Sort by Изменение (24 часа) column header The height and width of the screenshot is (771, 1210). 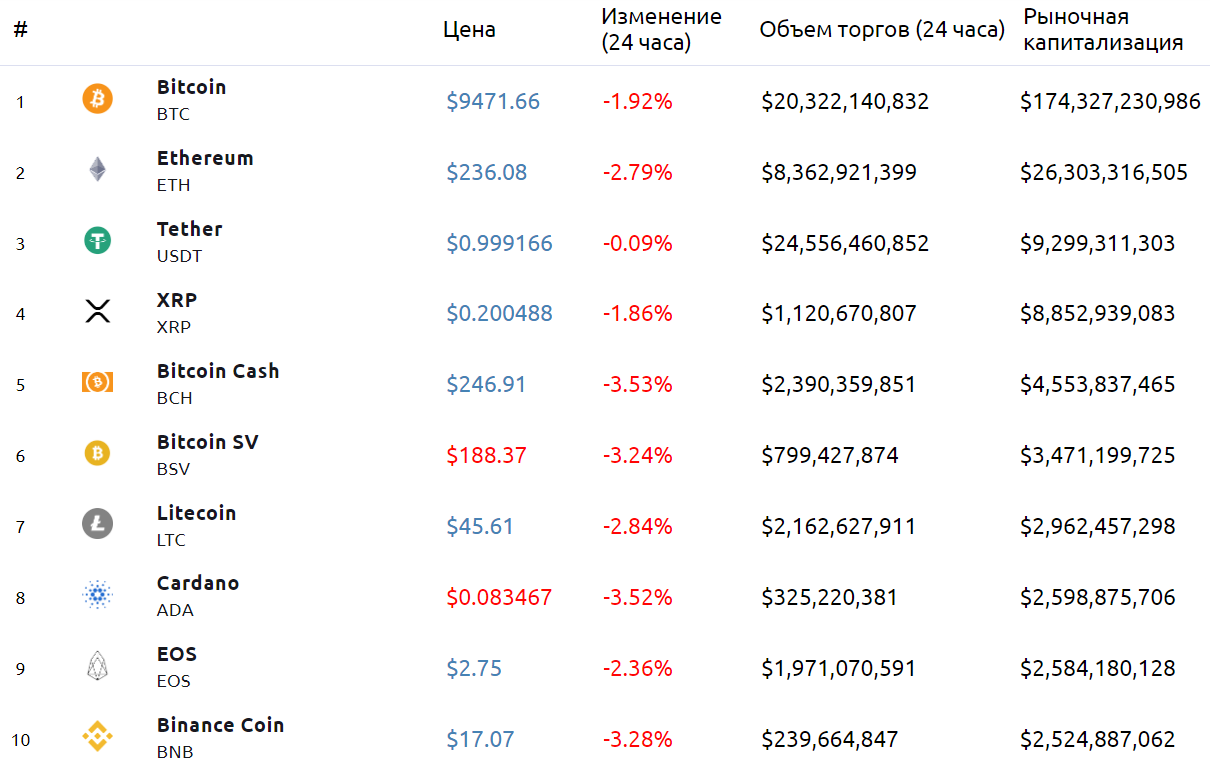(661, 30)
